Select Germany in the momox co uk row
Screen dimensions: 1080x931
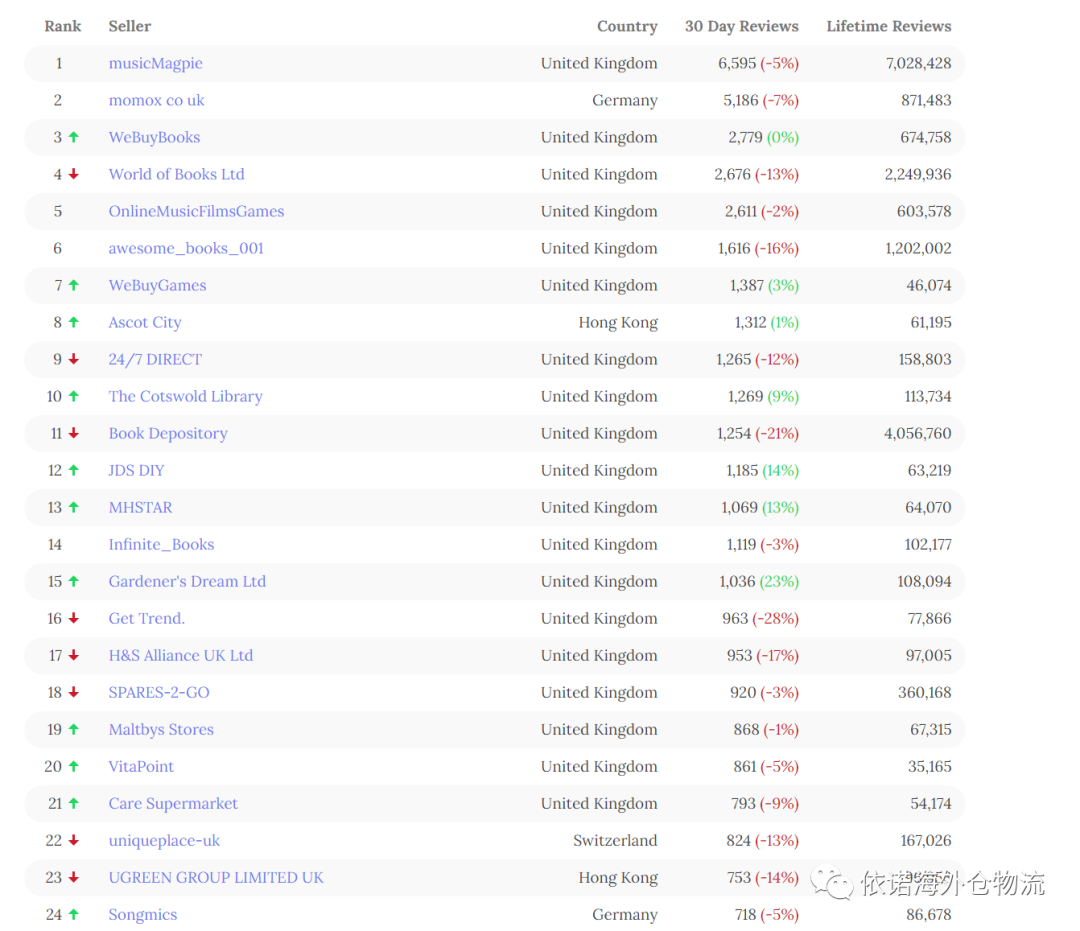point(625,101)
